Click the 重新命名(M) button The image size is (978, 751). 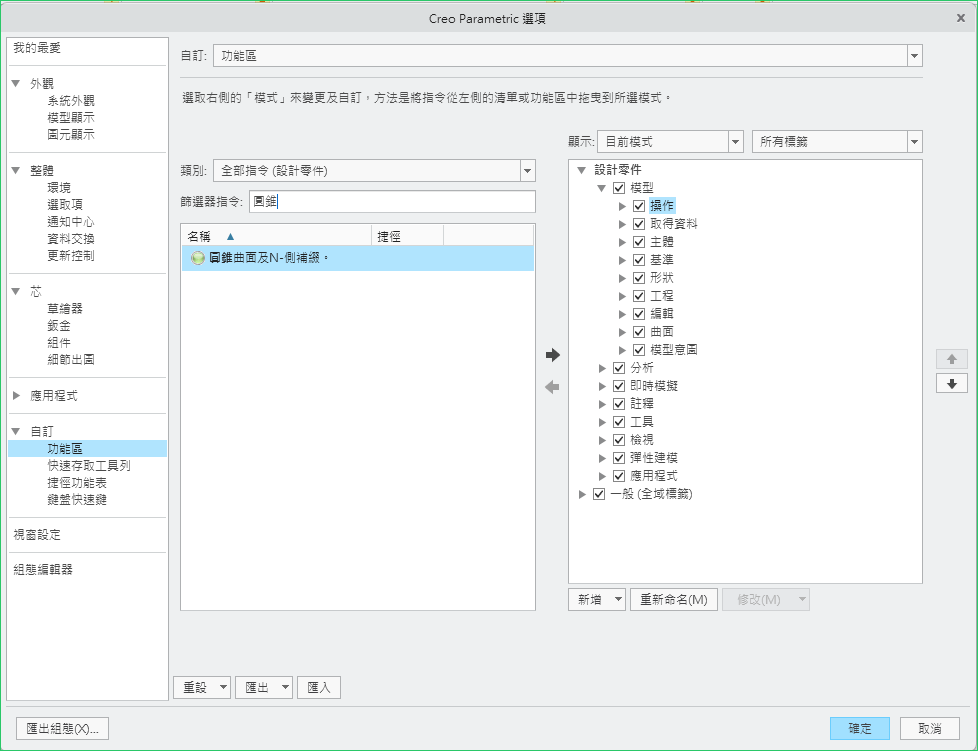(673, 600)
